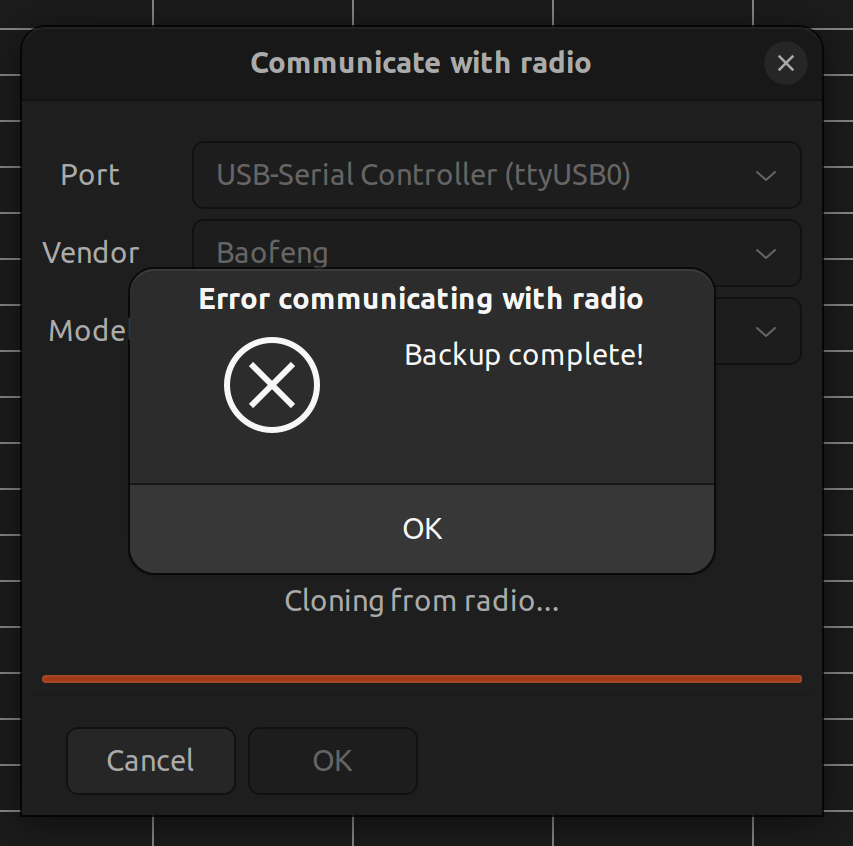853x846 pixels.
Task: Expand the Model dropdown chevron
Action: click(765, 331)
